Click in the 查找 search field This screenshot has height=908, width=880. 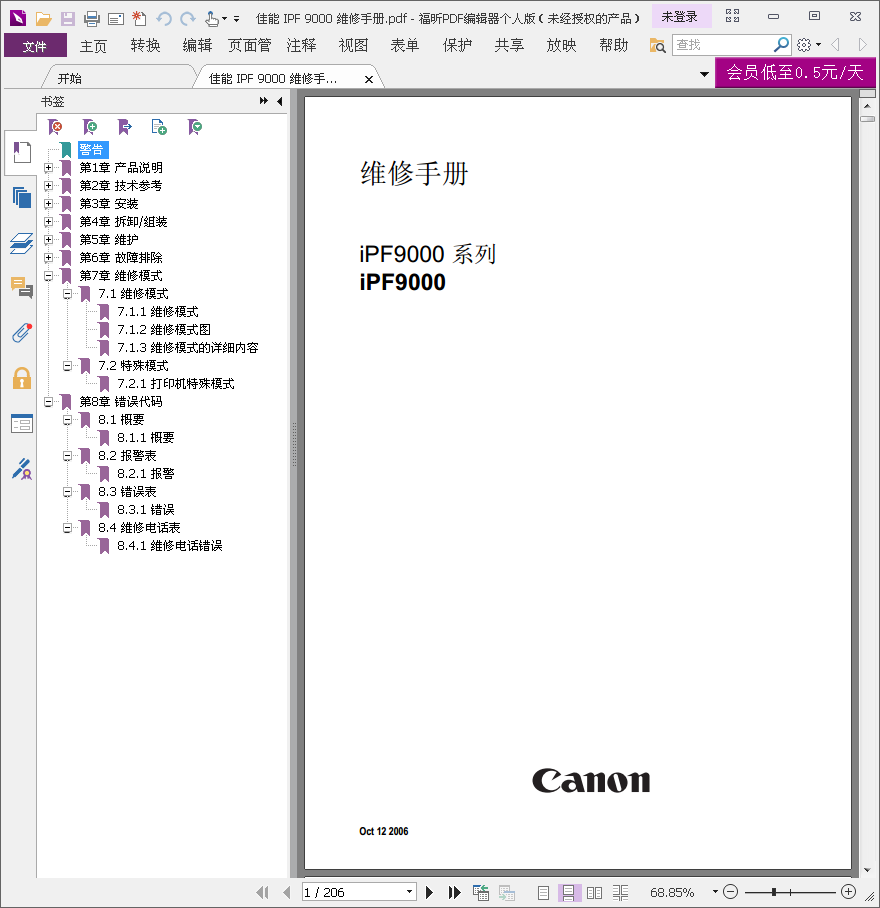723,45
